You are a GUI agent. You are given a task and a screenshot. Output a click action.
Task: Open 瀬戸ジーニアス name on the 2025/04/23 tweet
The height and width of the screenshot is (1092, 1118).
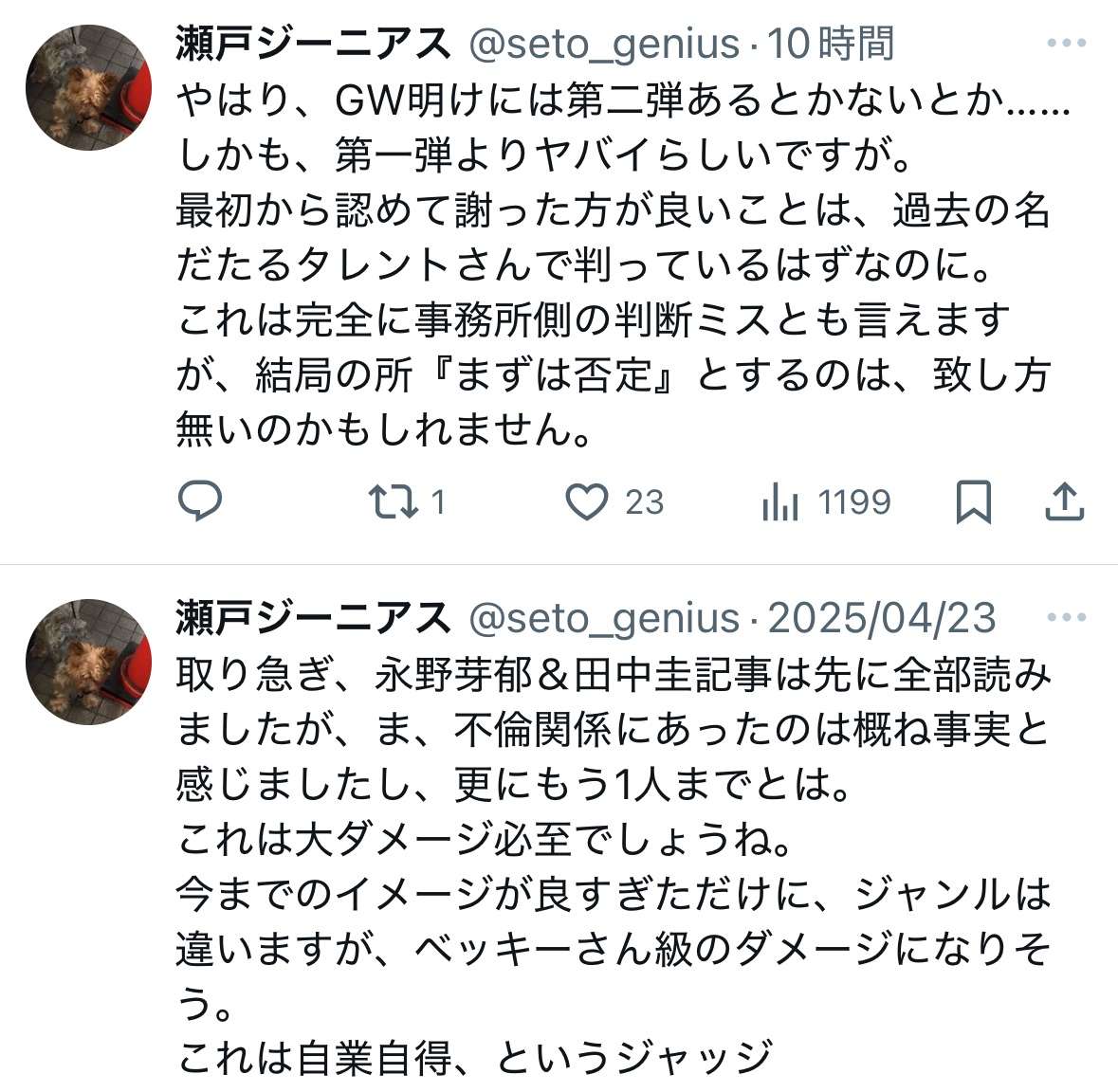313,618
